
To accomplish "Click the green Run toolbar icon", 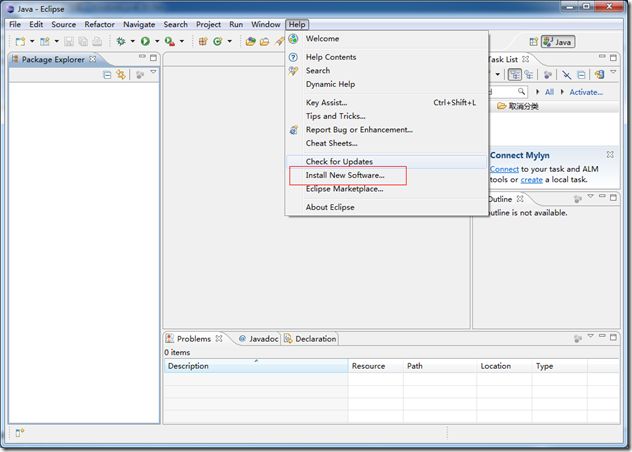I will point(145,41).
